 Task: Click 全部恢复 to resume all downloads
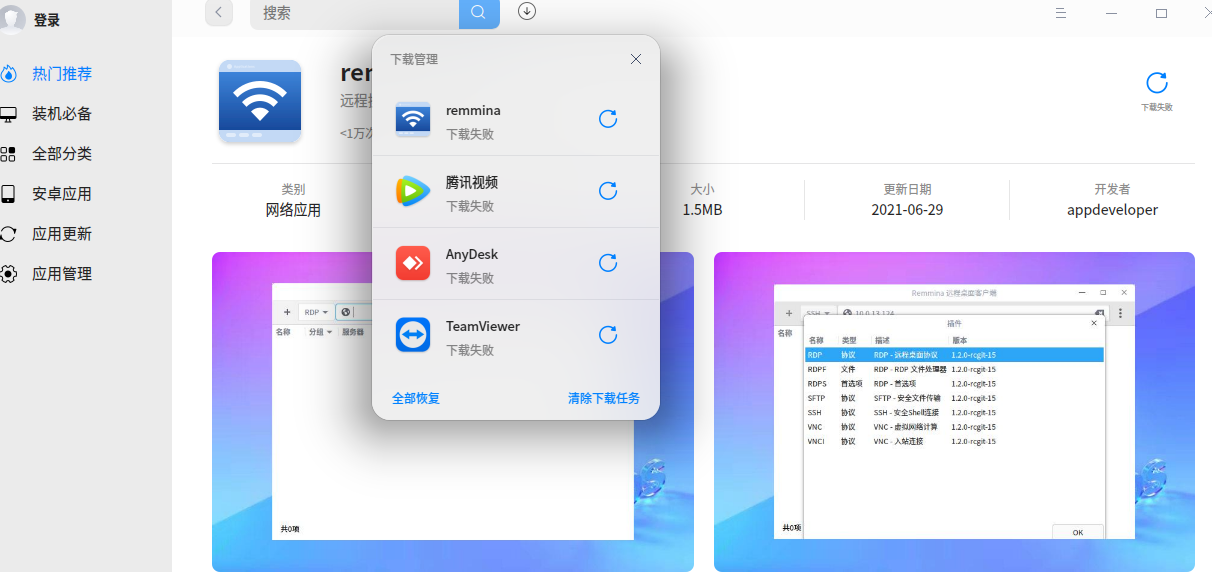pos(416,398)
